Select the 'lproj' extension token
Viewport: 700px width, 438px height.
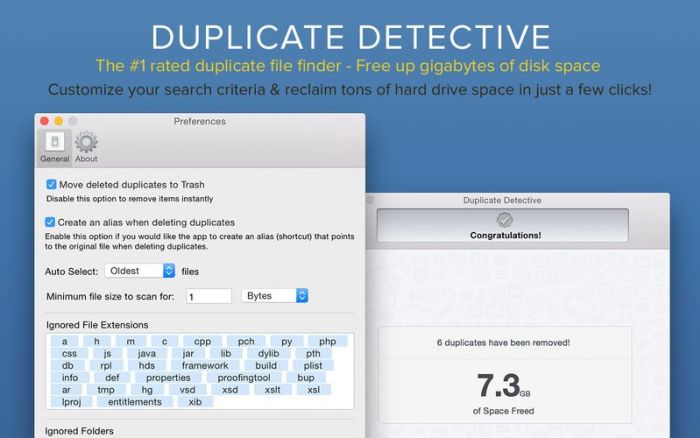tap(71, 401)
